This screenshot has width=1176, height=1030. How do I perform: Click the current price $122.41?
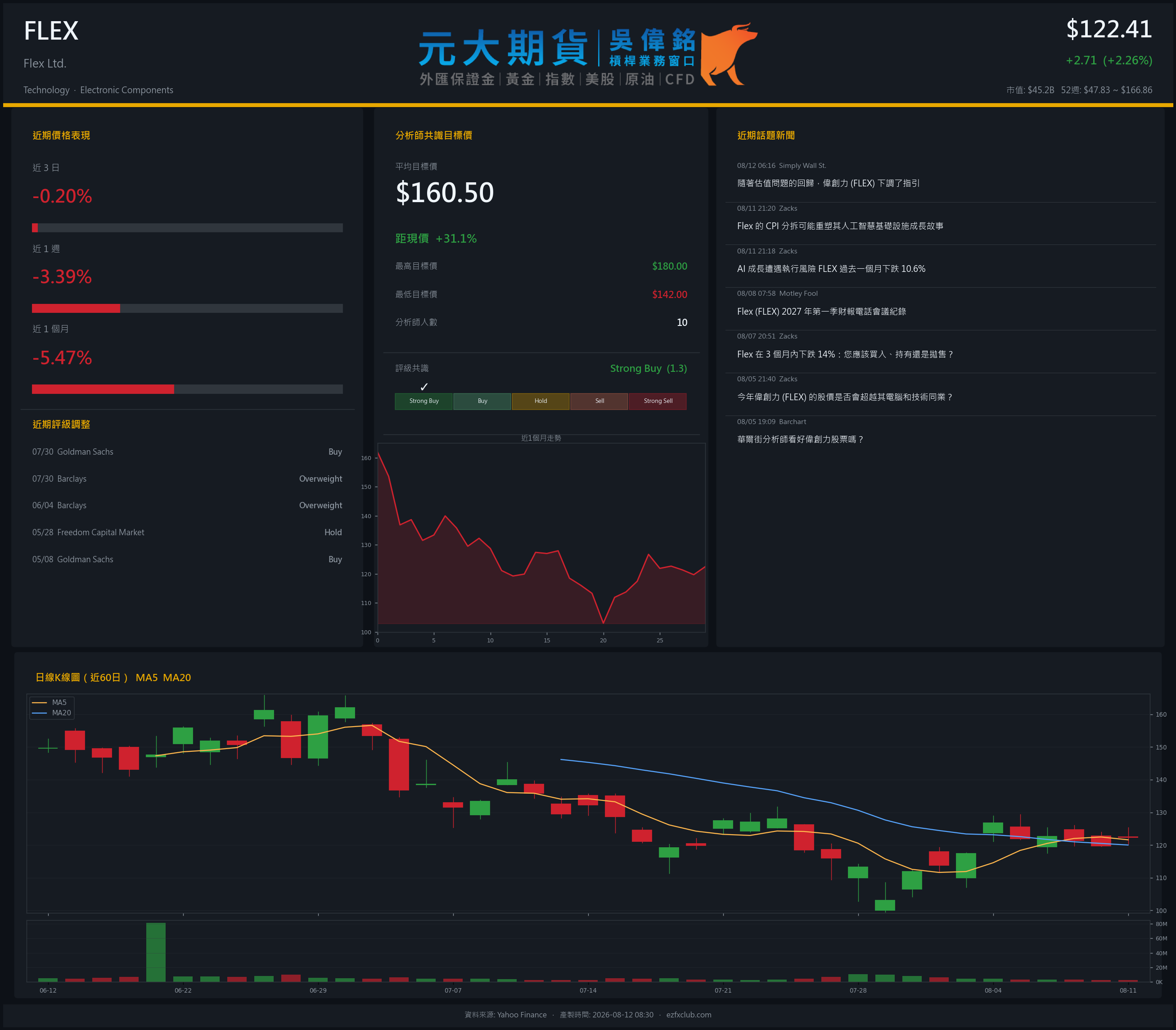pyautogui.click(x=1109, y=29)
